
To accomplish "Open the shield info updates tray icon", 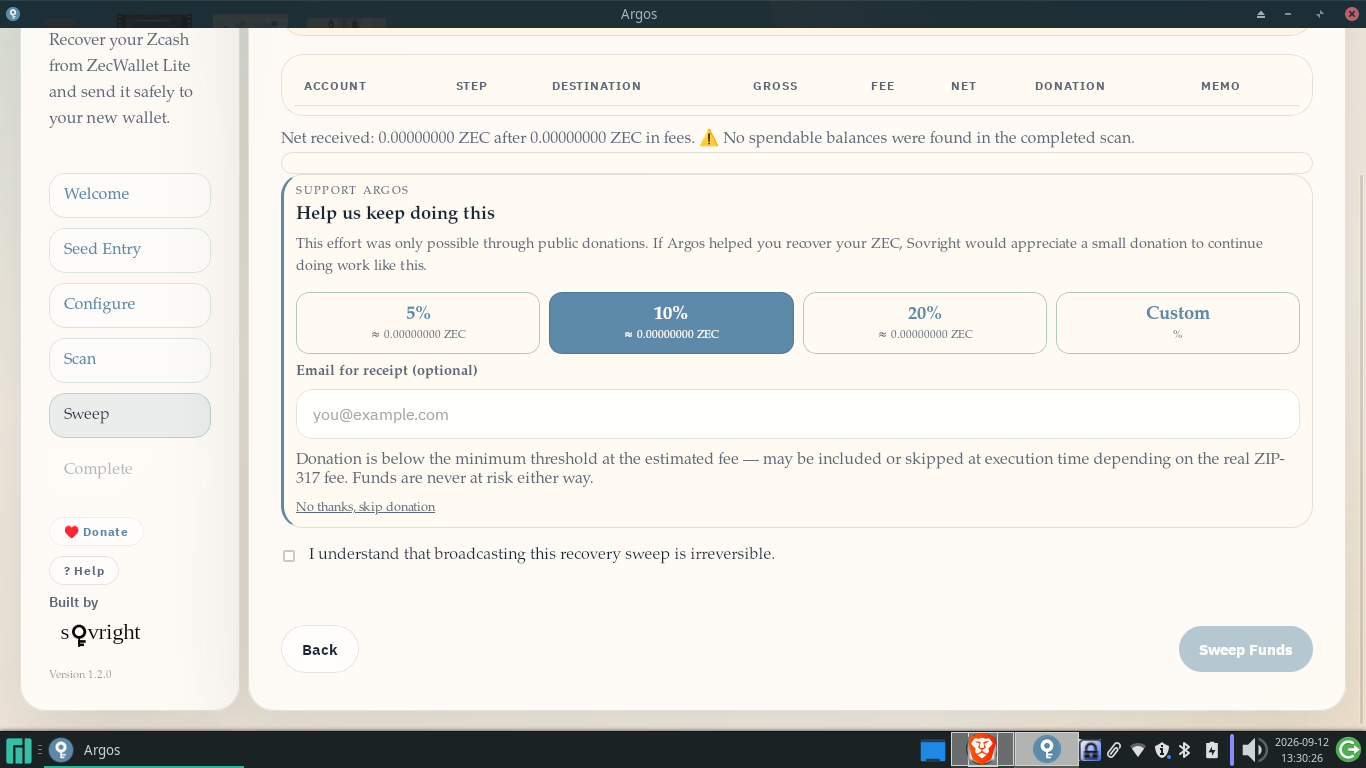I will pos(1162,750).
